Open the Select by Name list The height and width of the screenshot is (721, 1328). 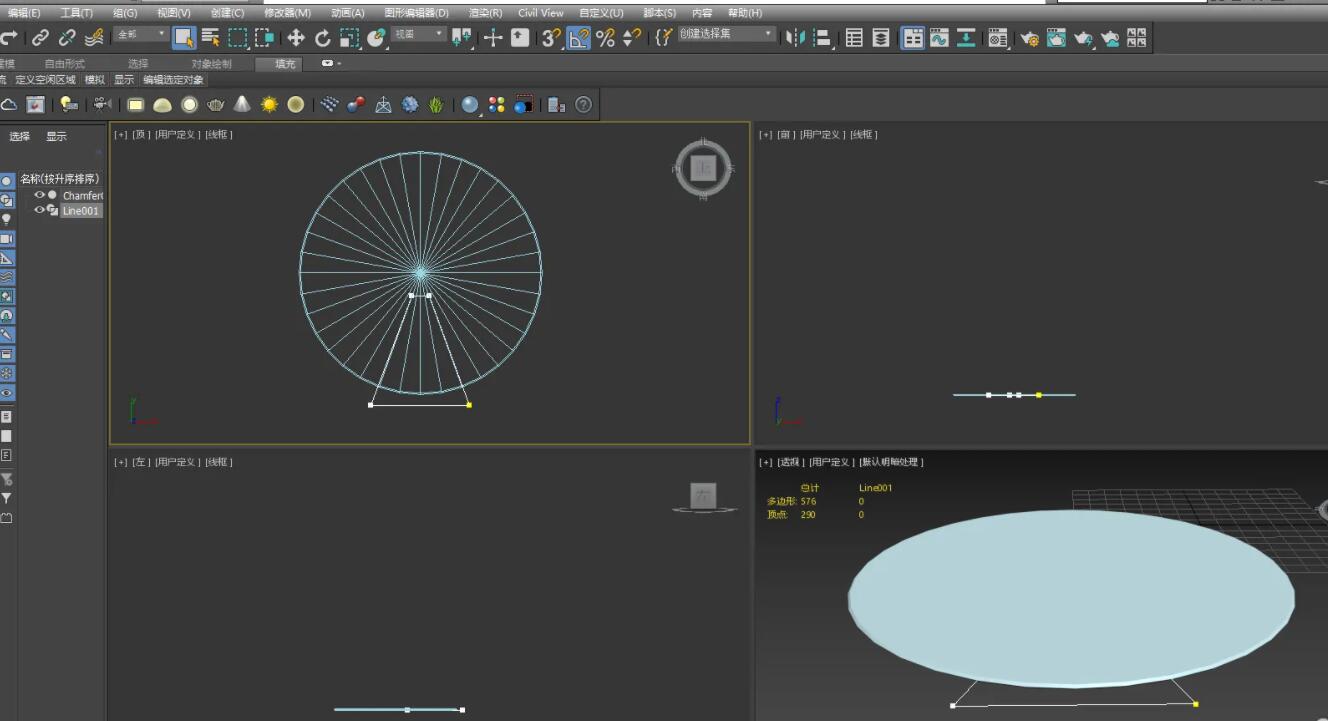coord(210,38)
